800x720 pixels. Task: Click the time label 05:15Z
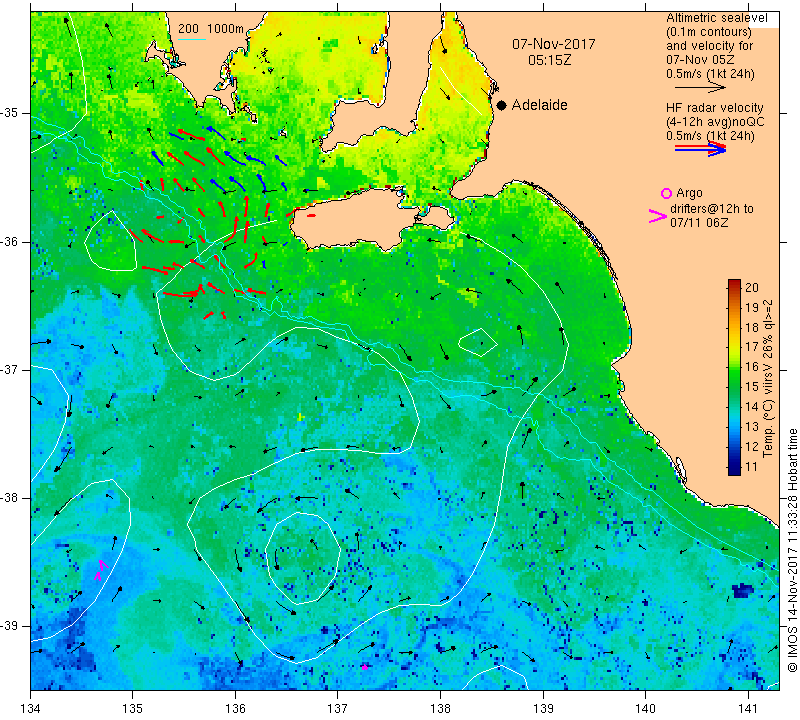549,60
